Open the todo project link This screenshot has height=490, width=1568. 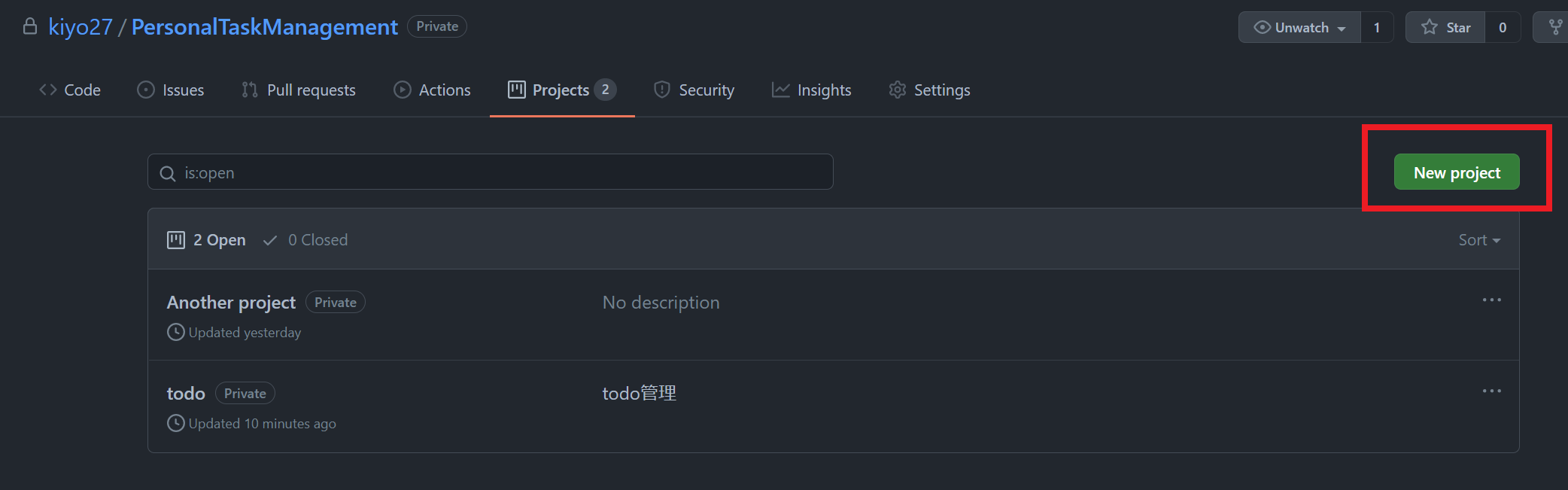(x=186, y=394)
